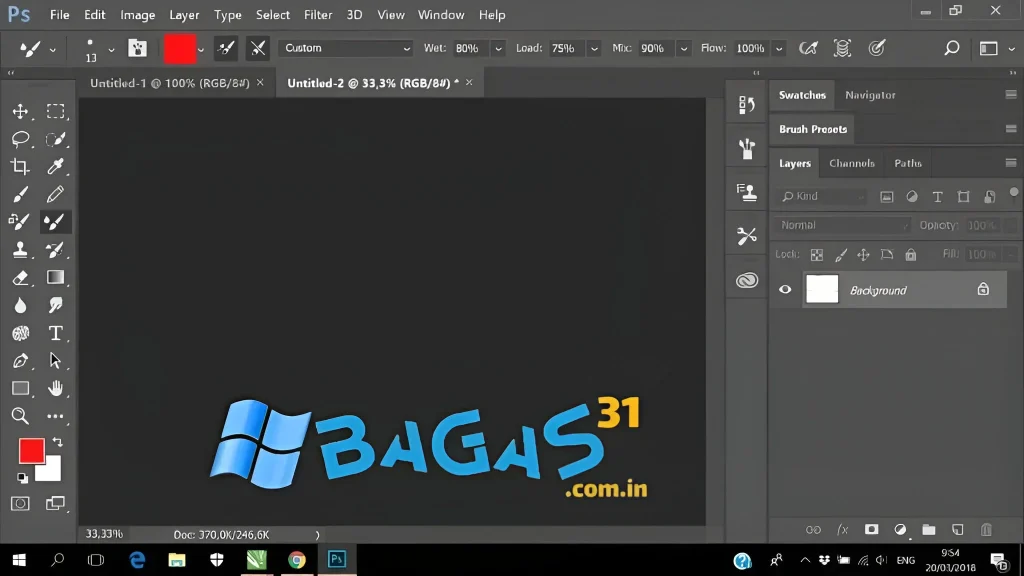Toggle Quick Mask mode
Viewport: 1024px width, 576px height.
coord(20,504)
